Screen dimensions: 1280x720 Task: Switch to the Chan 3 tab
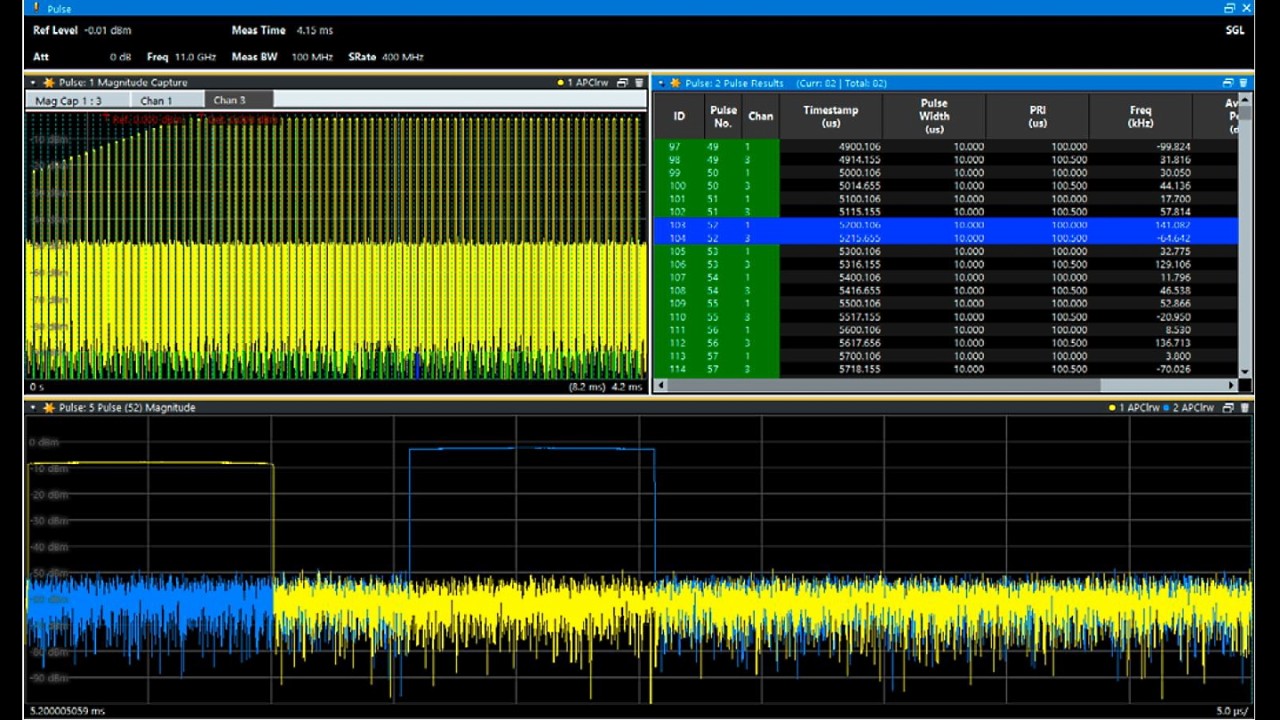click(x=239, y=100)
